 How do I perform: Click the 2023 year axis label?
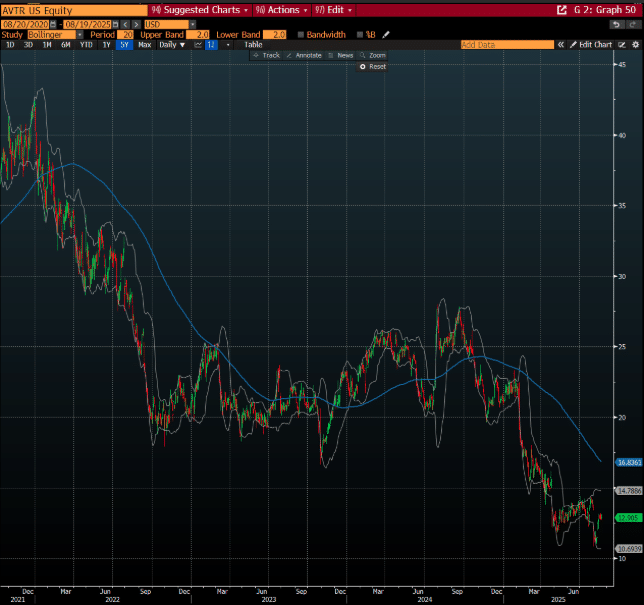[269, 600]
